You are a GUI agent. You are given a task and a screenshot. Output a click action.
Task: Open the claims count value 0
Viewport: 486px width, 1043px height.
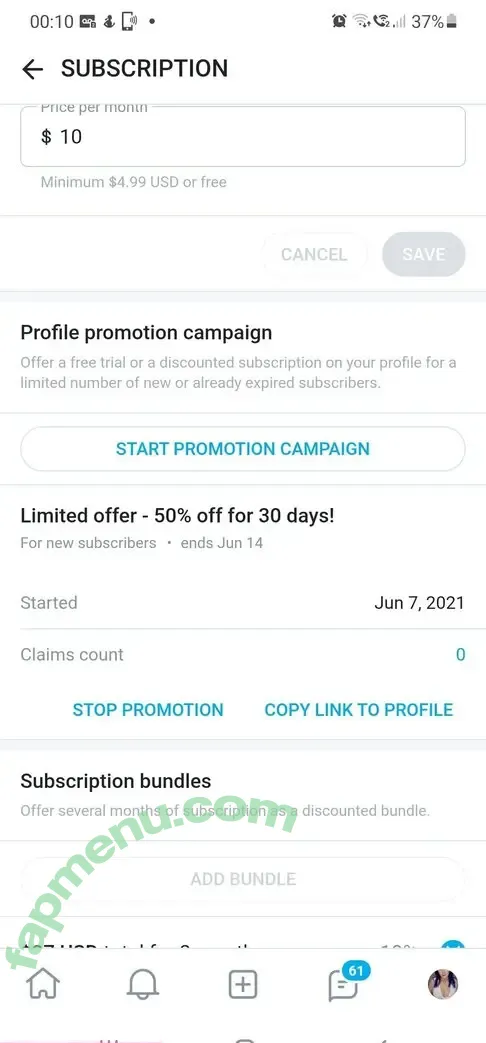(x=460, y=655)
